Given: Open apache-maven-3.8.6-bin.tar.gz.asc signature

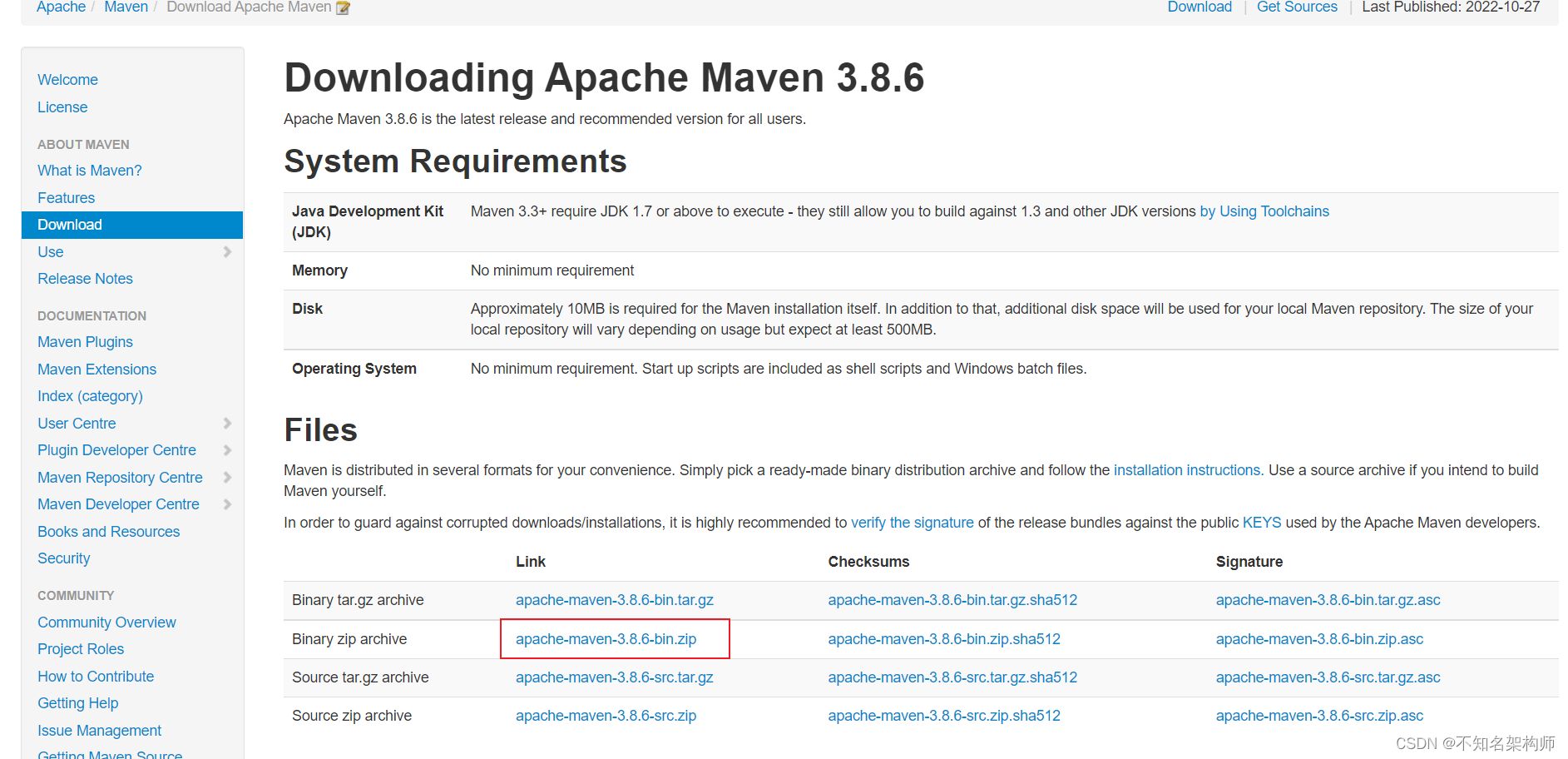Looking at the screenshot, I should pyautogui.click(x=1328, y=600).
